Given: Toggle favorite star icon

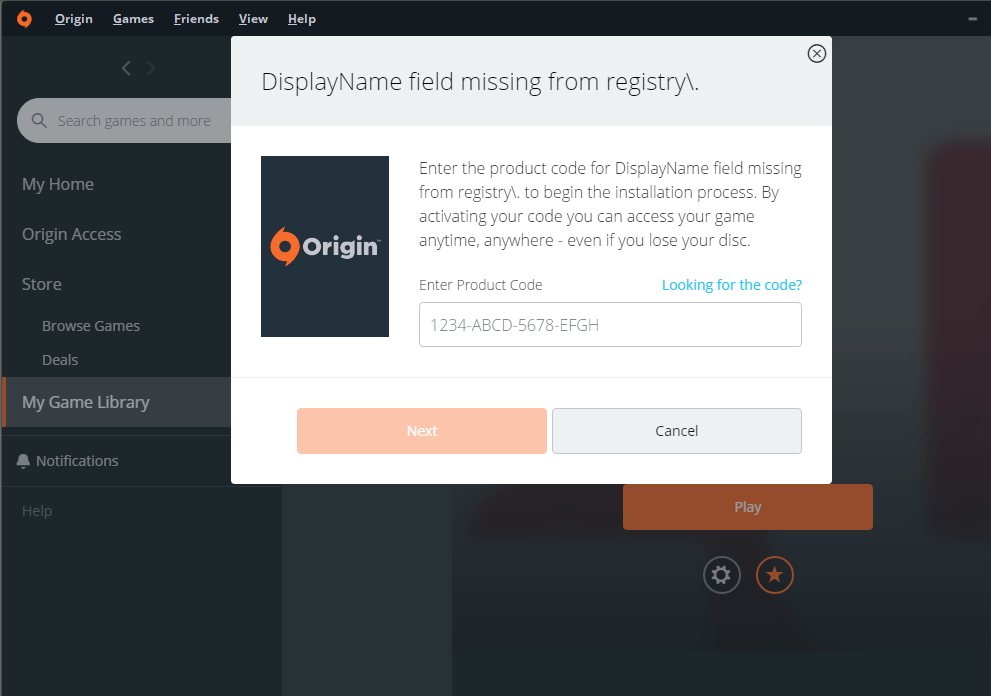Looking at the screenshot, I should click(x=774, y=575).
